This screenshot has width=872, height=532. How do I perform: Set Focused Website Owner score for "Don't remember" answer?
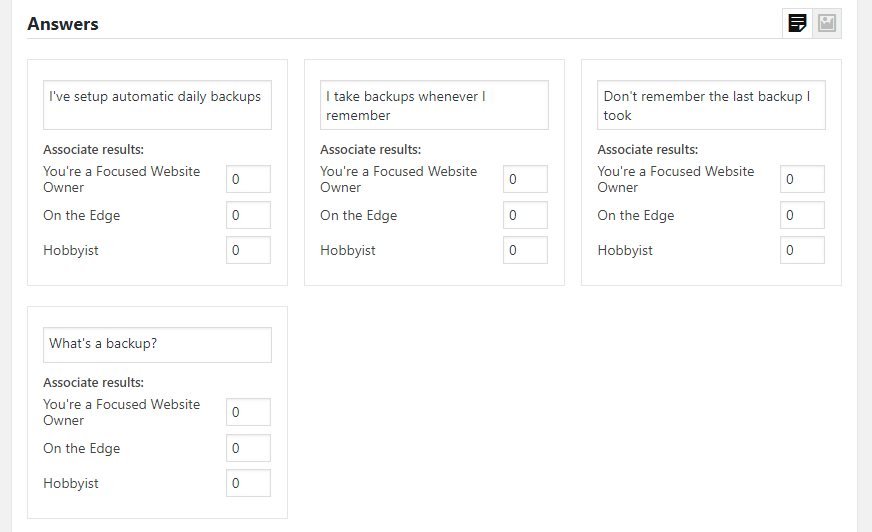coord(802,179)
